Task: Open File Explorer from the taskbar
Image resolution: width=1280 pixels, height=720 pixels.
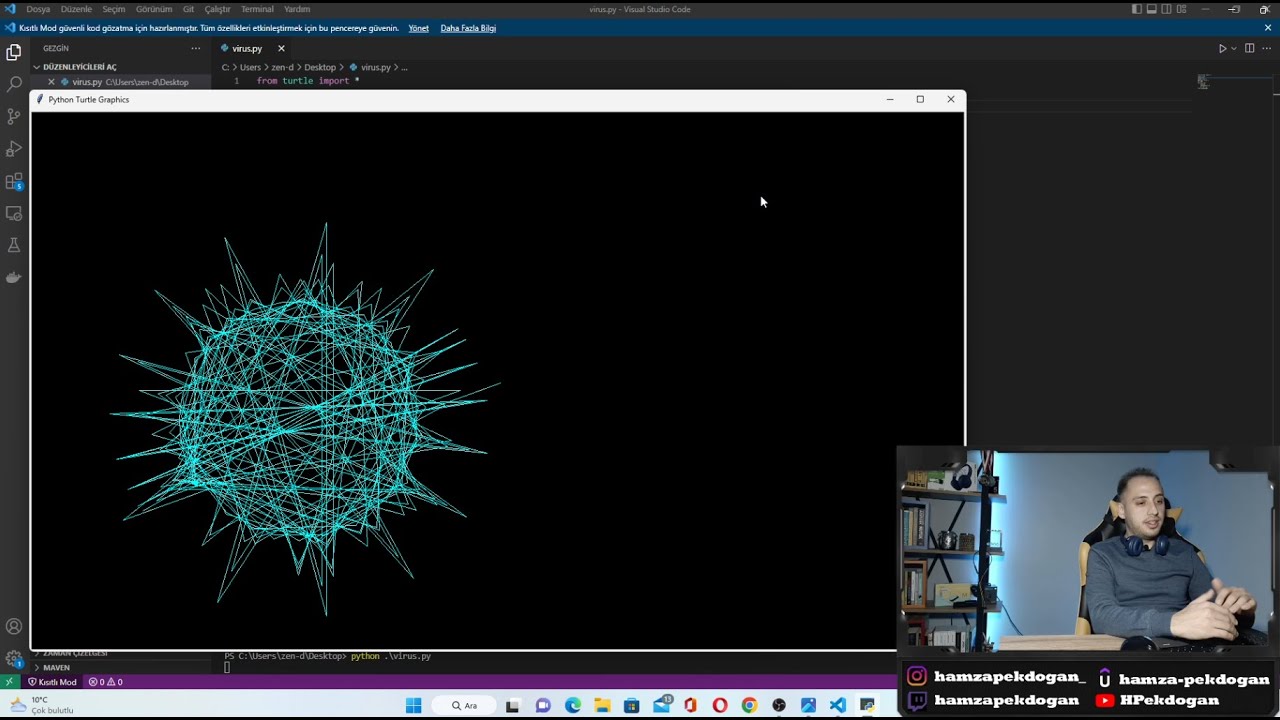Action: [x=602, y=705]
